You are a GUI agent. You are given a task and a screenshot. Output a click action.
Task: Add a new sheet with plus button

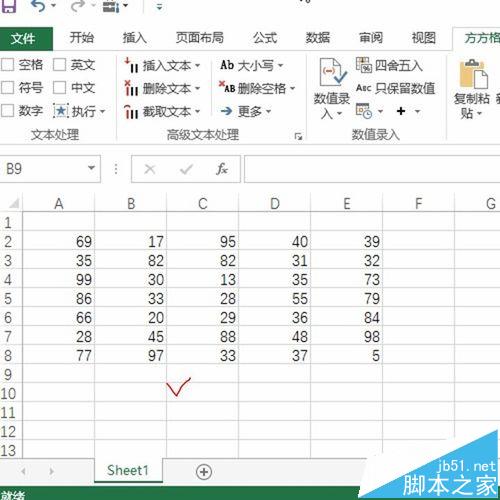coord(204,472)
